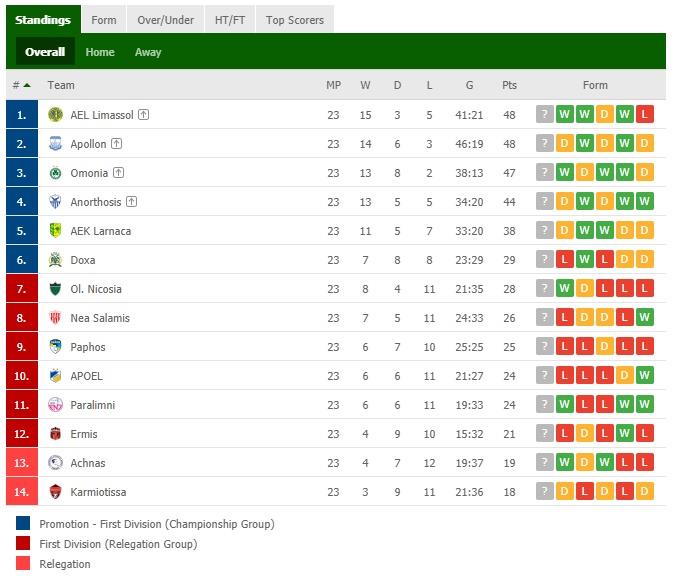Viewport: 675px width, 576px height.
Task: Sort standings by Pts column header
Action: 509,85
